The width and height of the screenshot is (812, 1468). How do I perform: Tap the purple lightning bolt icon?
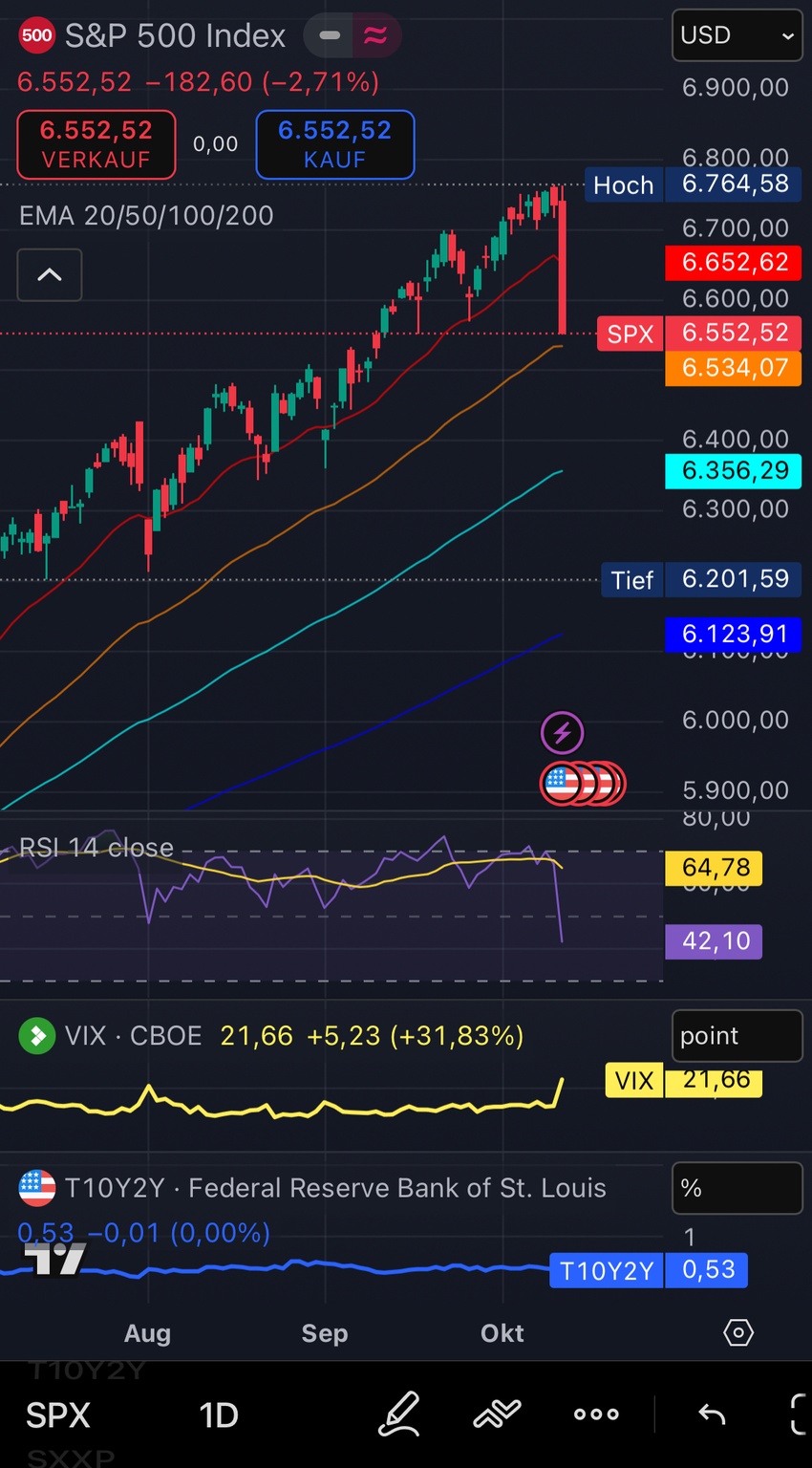(562, 733)
